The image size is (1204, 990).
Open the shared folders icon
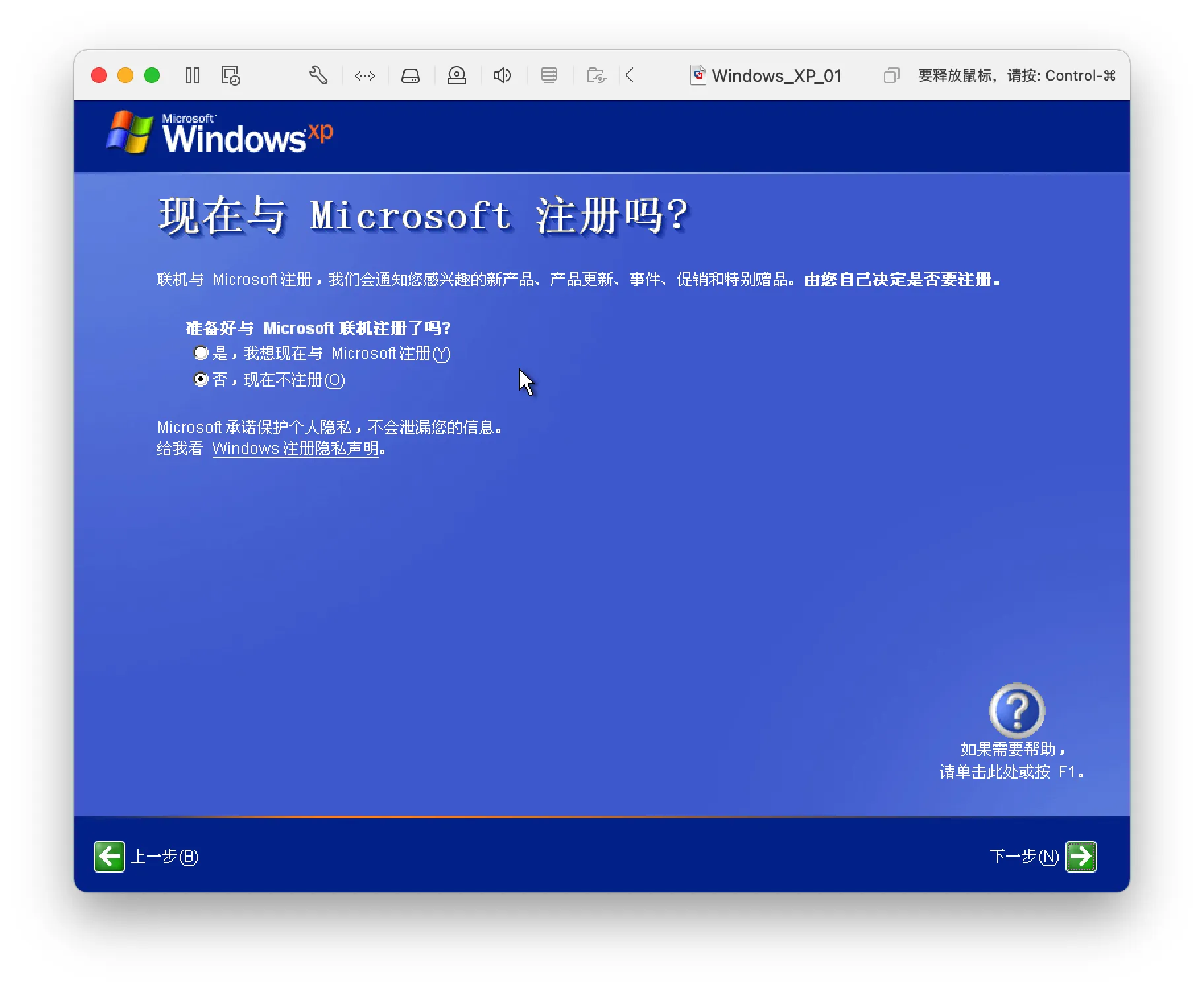[597, 75]
